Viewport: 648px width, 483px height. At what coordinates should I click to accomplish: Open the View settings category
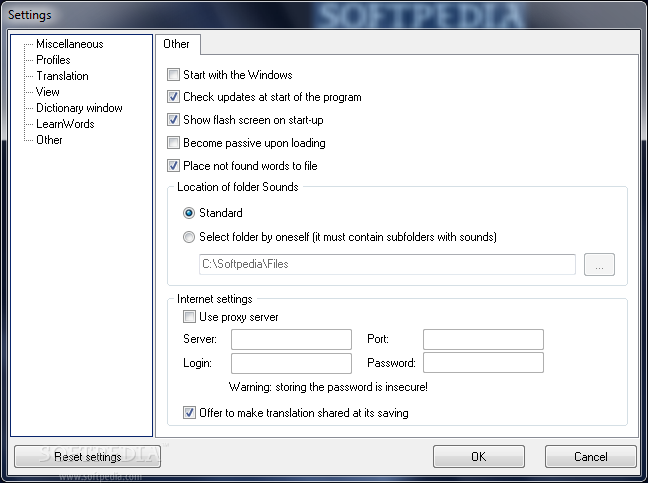point(48,92)
